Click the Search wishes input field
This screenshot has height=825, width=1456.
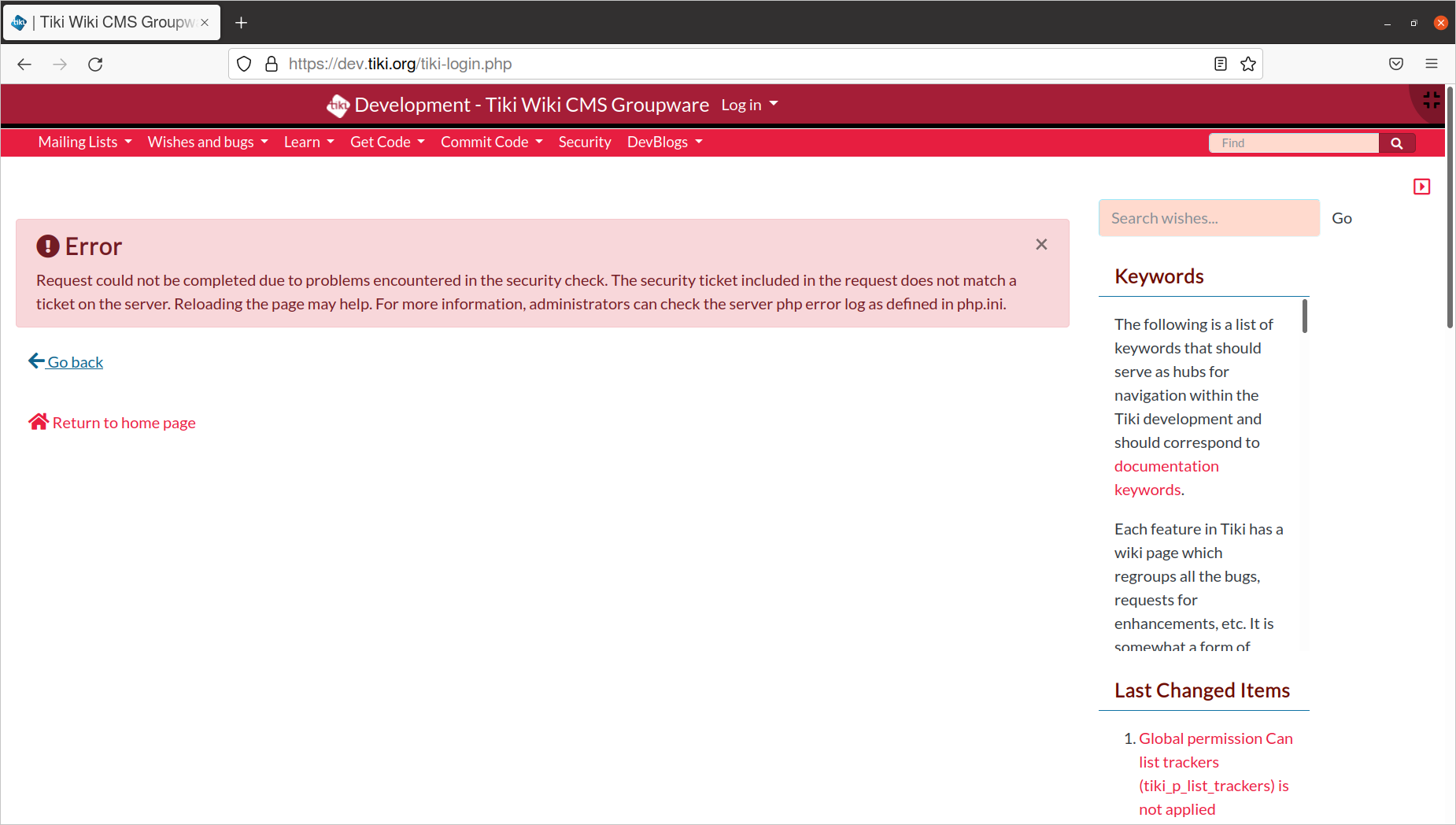[x=1209, y=218]
